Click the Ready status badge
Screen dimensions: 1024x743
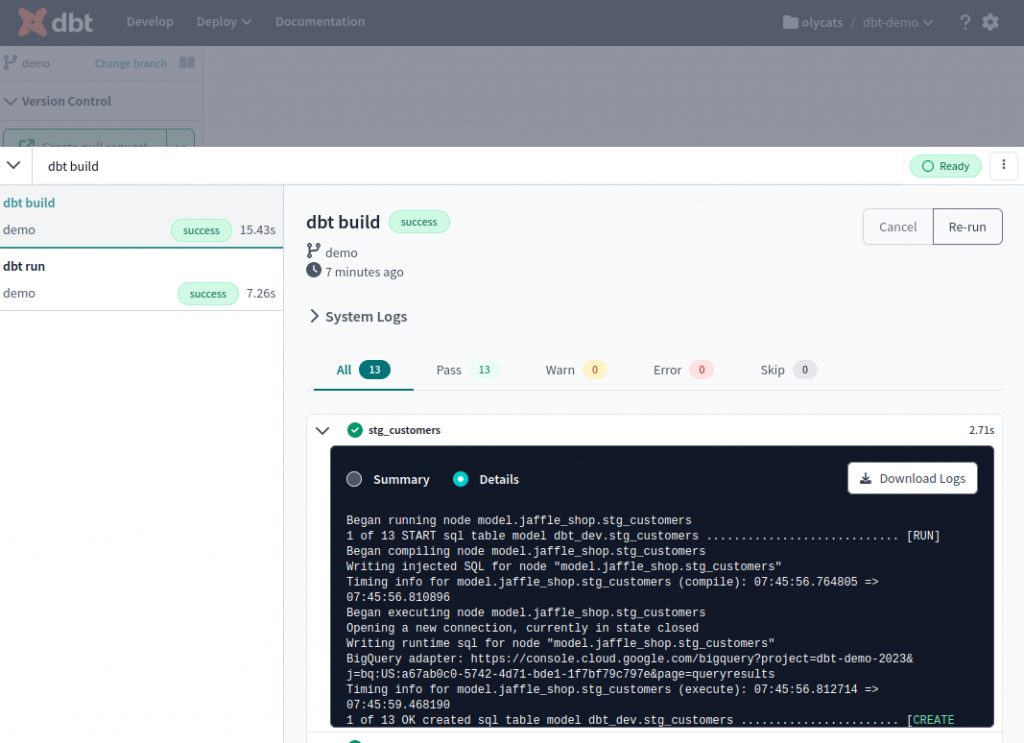click(x=946, y=166)
